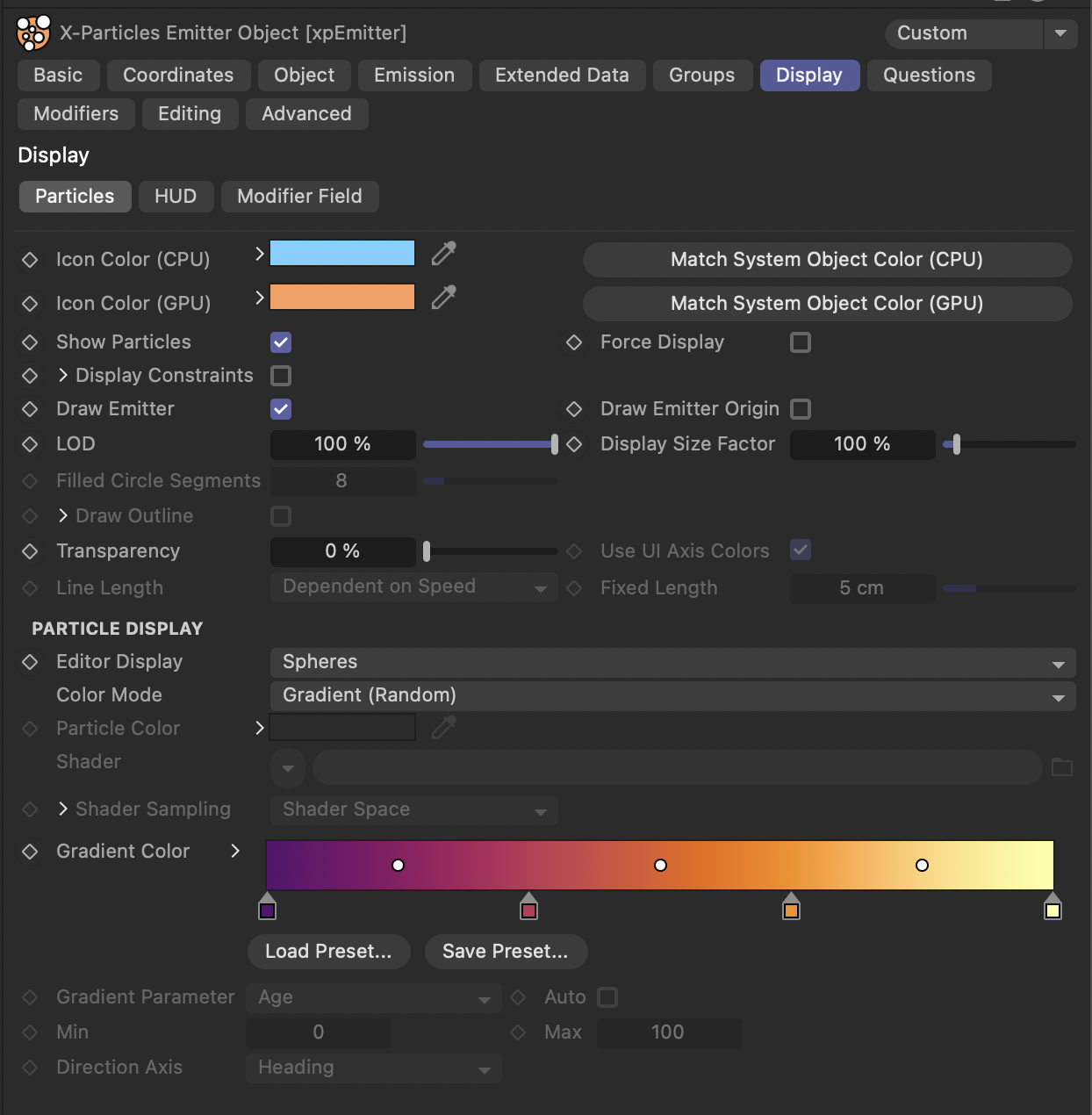Click the Shader folder browse icon

tap(1062, 767)
